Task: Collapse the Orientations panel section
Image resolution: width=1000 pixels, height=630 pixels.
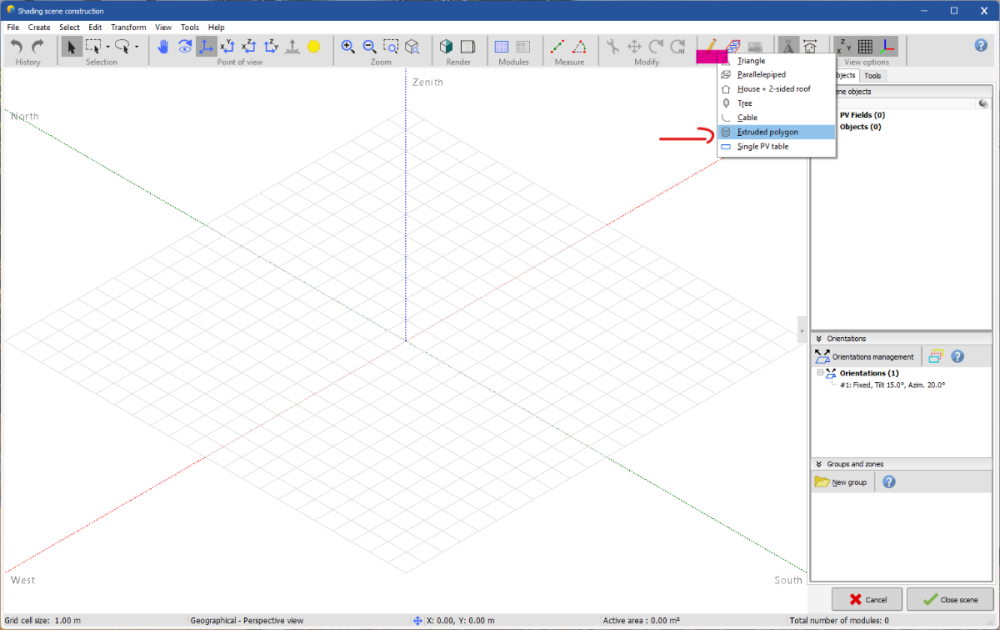Action: pyautogui.click(x=819, y=339)
